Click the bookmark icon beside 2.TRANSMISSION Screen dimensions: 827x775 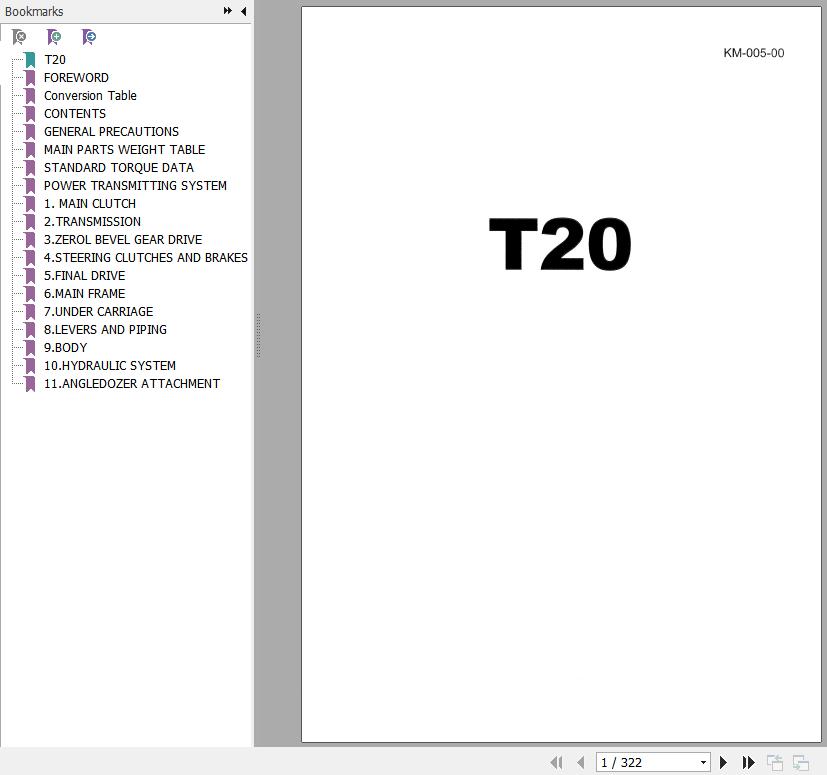[x=30, y=221]
